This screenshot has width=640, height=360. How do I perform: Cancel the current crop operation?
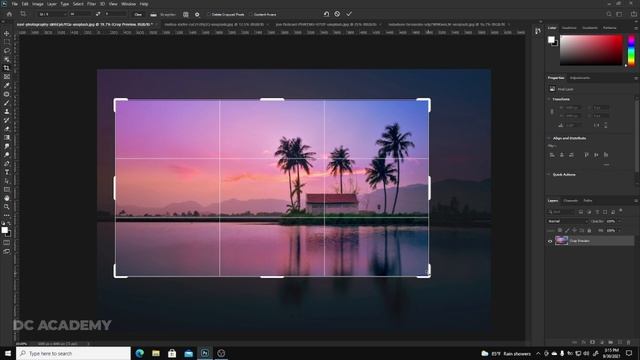[x=337, y=14]
